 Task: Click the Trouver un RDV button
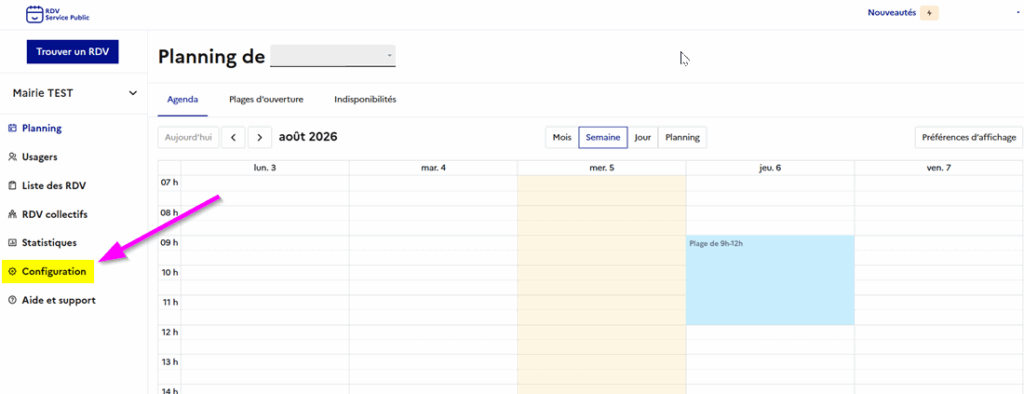click(x=72, y=52)
